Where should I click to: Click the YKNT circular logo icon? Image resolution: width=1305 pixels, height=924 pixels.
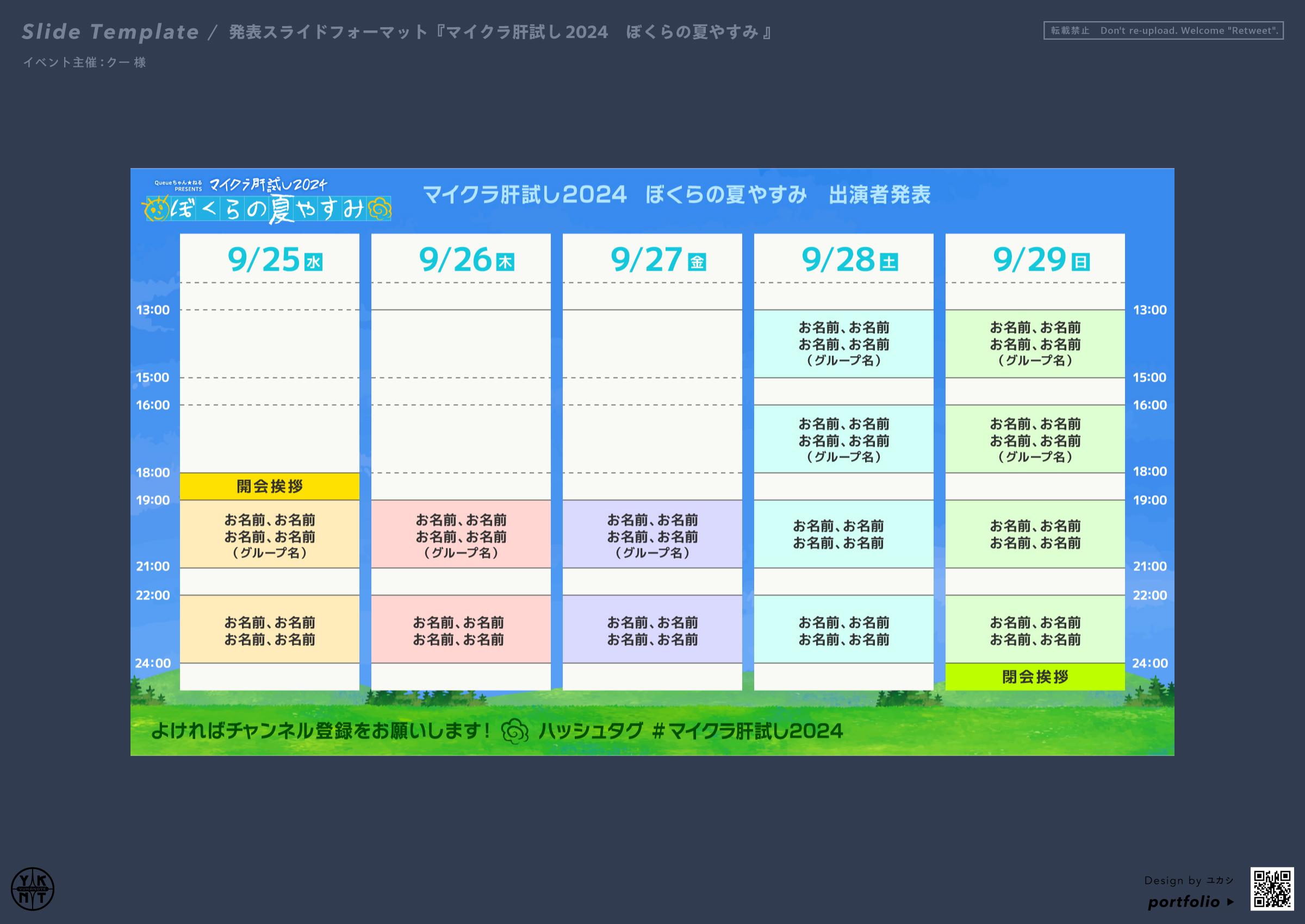(33, 889)
